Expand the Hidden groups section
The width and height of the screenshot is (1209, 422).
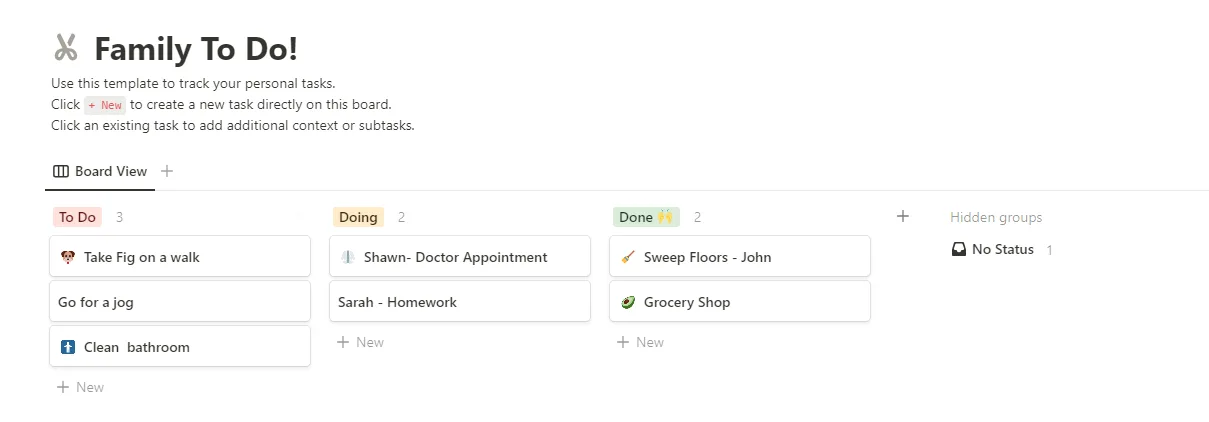996,217
